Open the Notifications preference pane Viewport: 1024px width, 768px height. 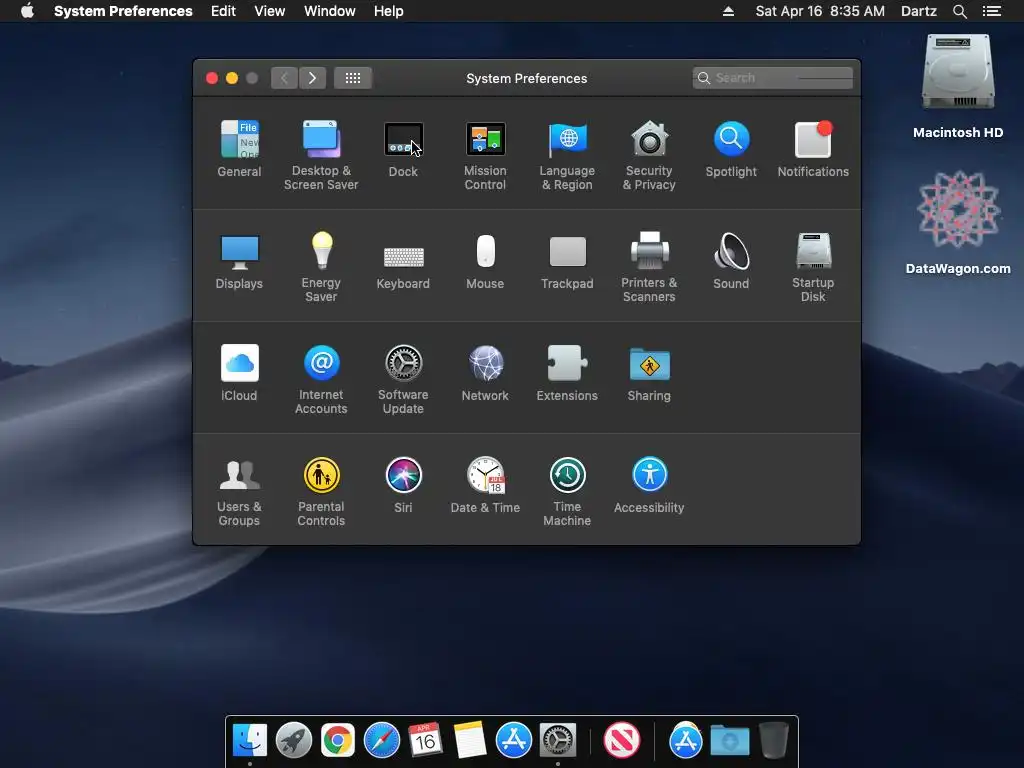[813, 150]
